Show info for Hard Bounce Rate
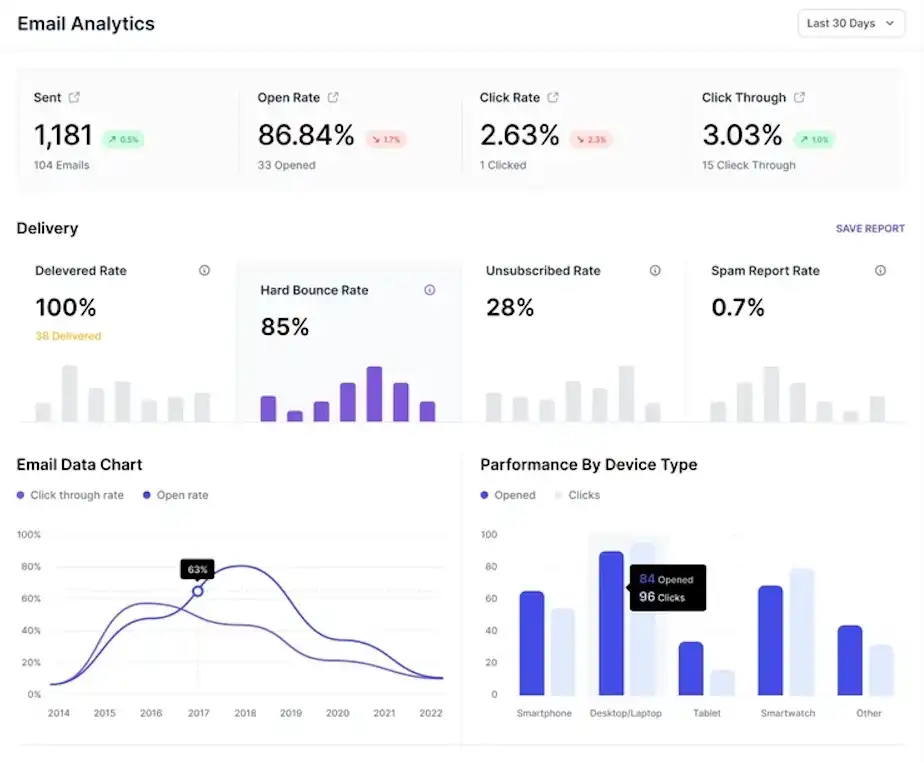Viewport: 924px width, 762px height. 430,290
